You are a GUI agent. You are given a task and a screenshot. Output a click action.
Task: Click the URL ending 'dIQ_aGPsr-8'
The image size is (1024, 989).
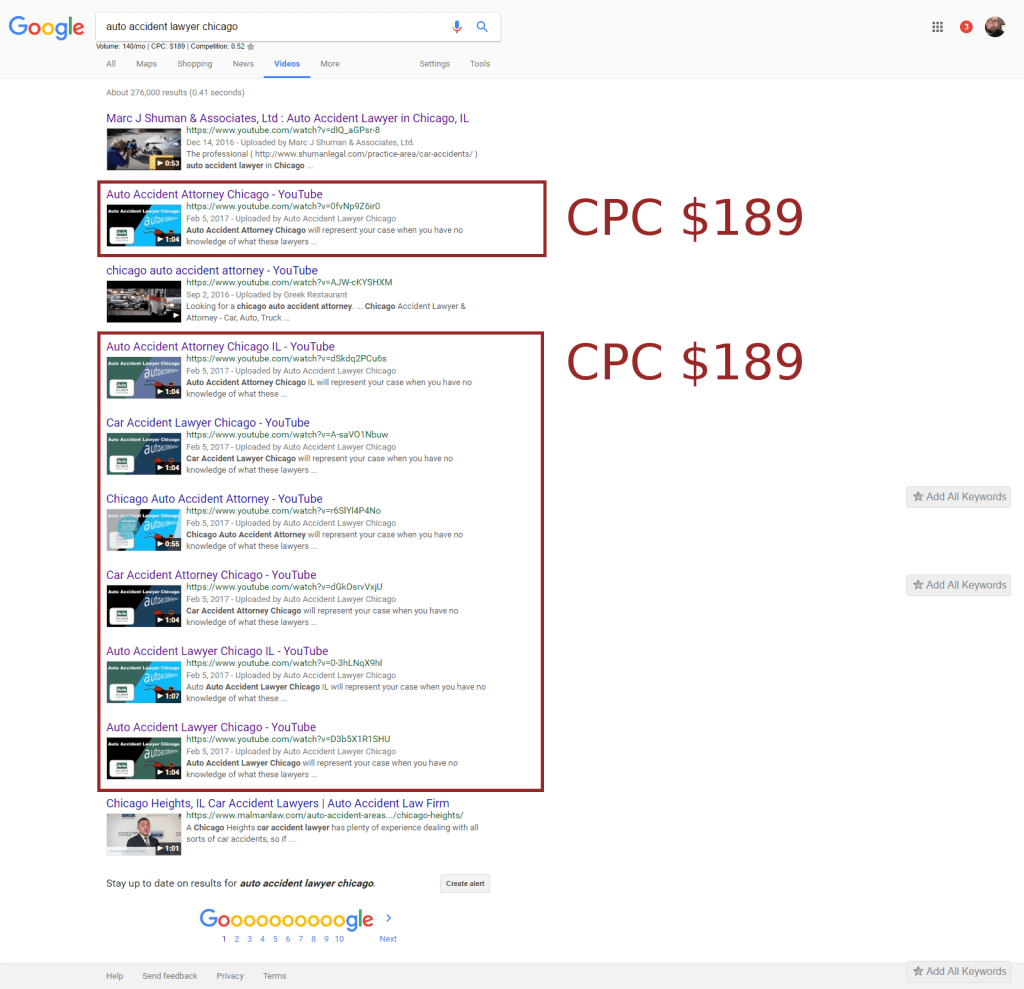click(x=283, y=130)
